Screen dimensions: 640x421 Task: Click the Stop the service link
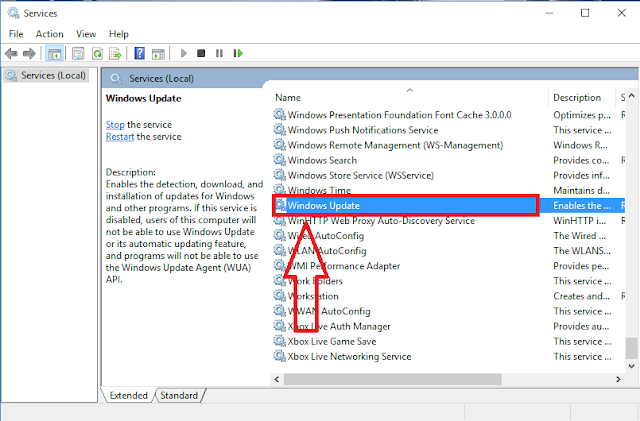click(x=115, y=125)
